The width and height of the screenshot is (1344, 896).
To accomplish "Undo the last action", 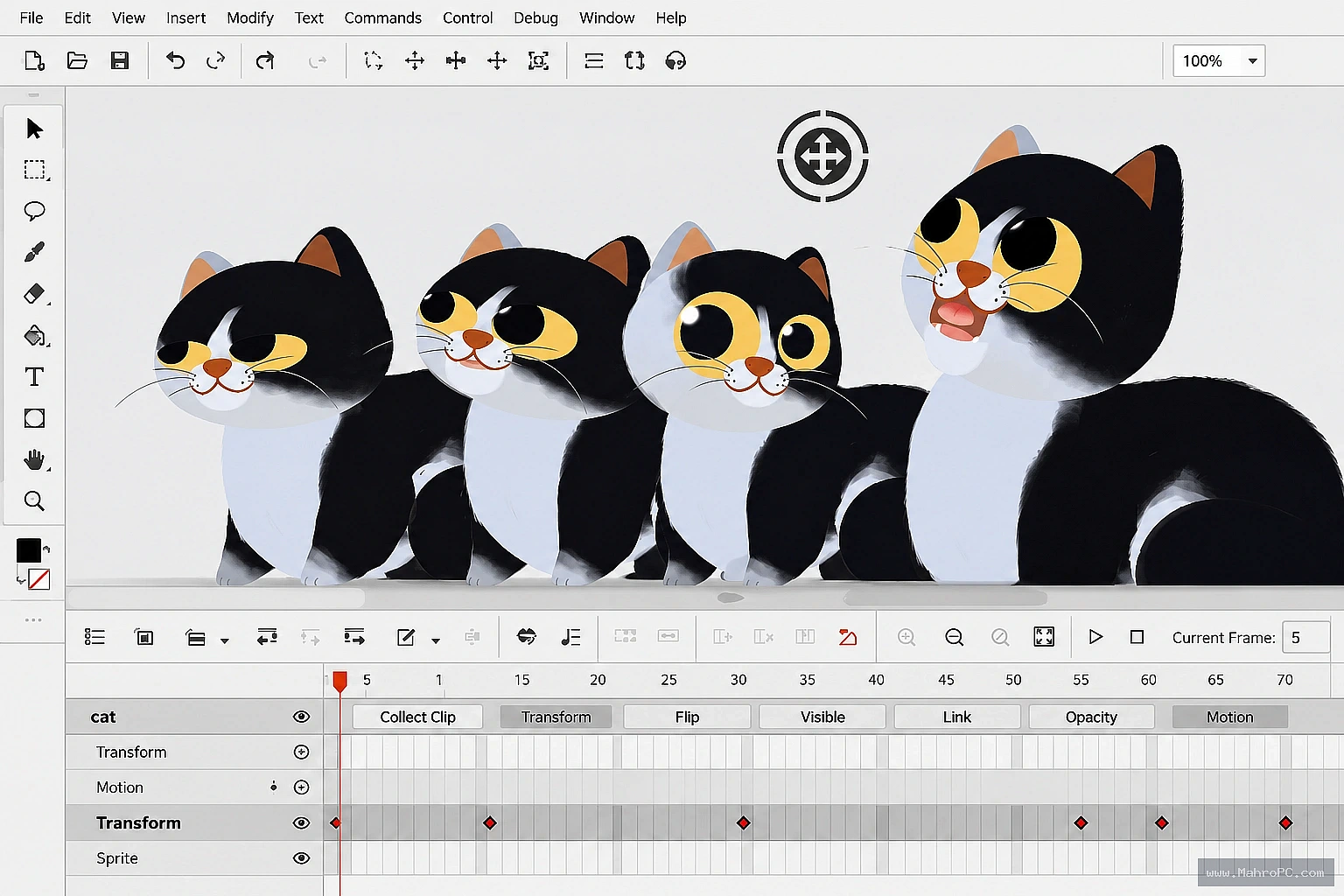I will pyautogui.click(x=175, y=60).
